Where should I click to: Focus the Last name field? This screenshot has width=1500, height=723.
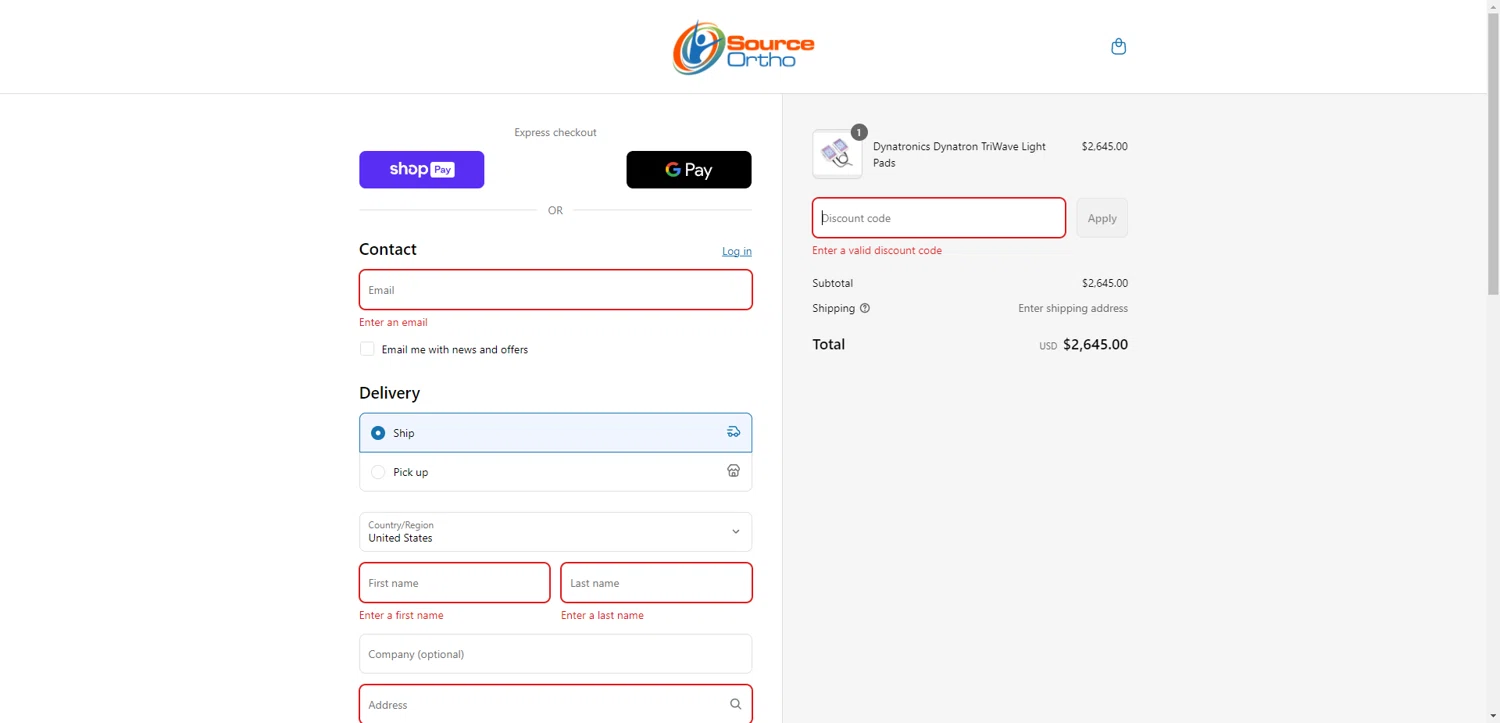pyautogui.click(x=657, y=583)
